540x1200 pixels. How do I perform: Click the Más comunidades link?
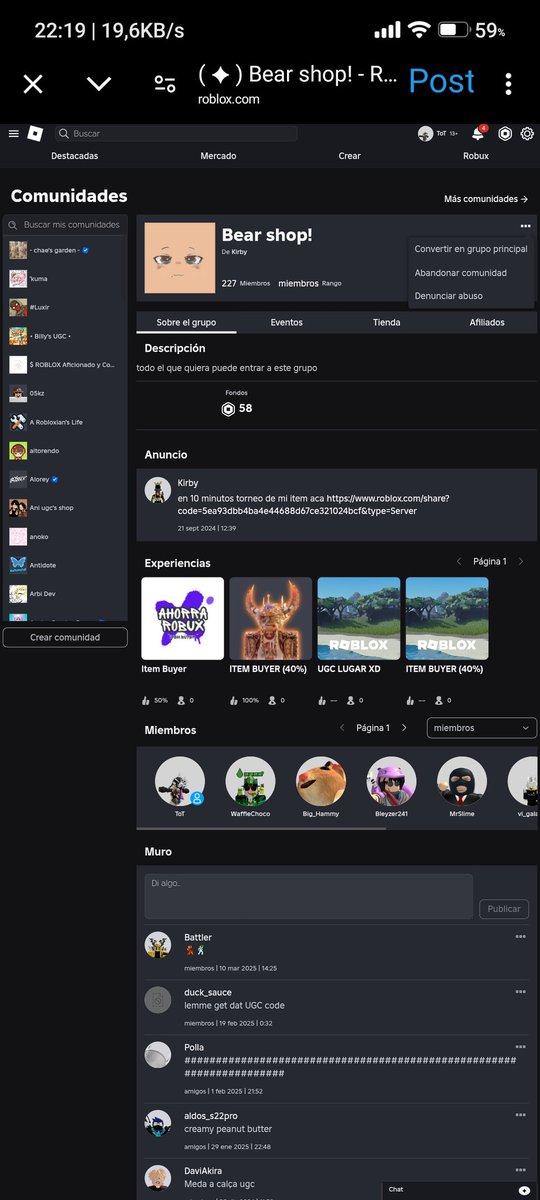point(486,199)
